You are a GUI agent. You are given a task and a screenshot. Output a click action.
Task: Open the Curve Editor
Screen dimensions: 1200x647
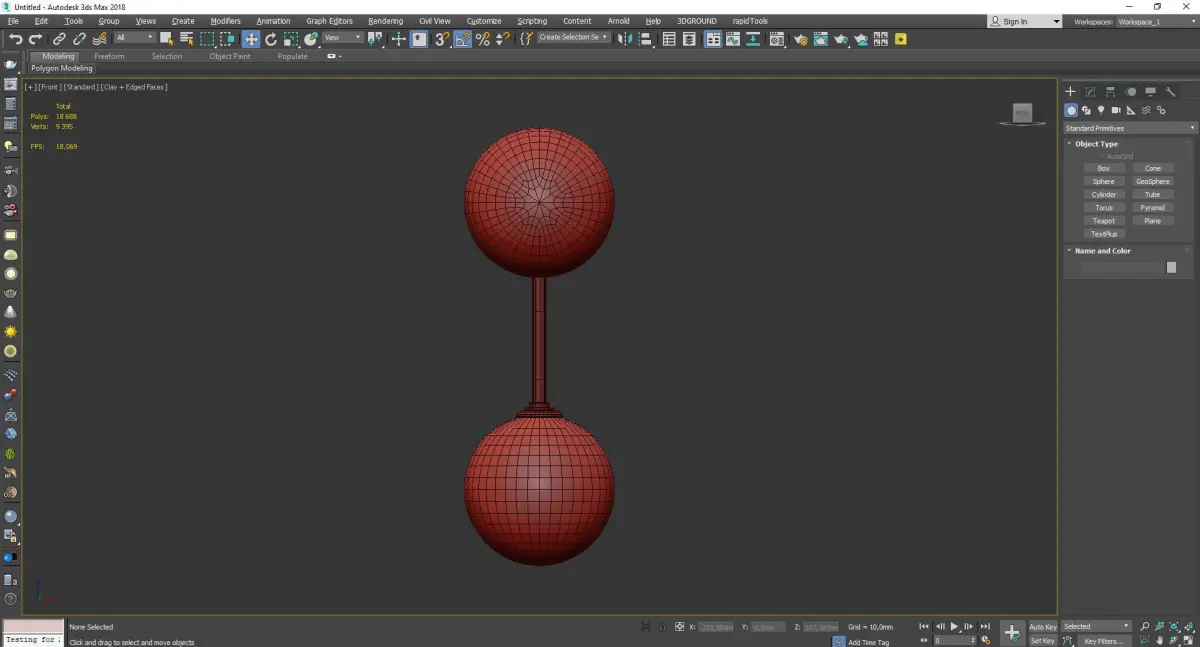click(x=733, y=39)
